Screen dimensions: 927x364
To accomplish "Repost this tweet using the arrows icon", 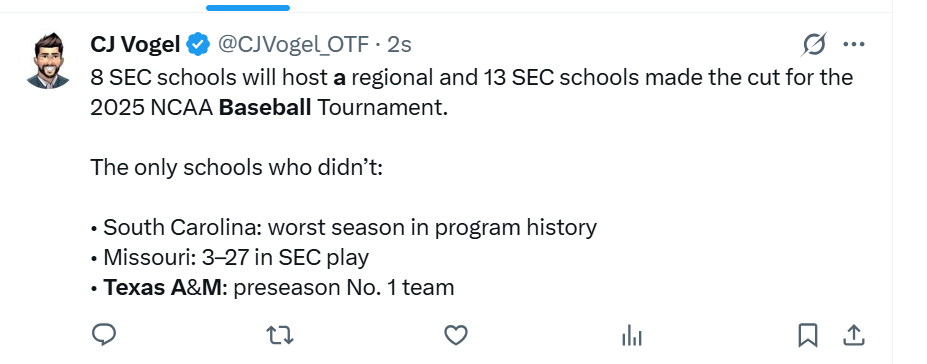I will click(x=280, y=336).
